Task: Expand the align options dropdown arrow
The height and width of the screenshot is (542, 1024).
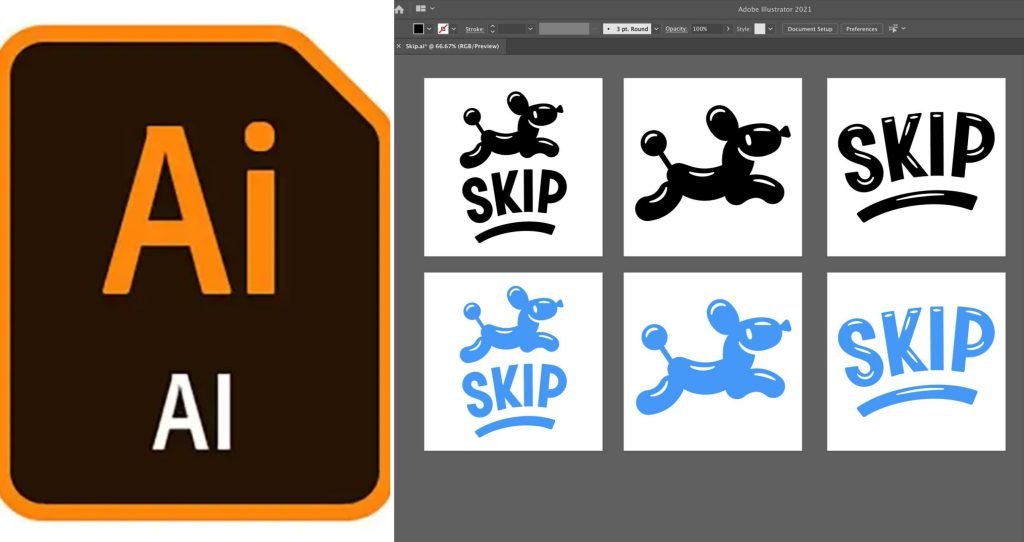Action: (x=903, y=28)
